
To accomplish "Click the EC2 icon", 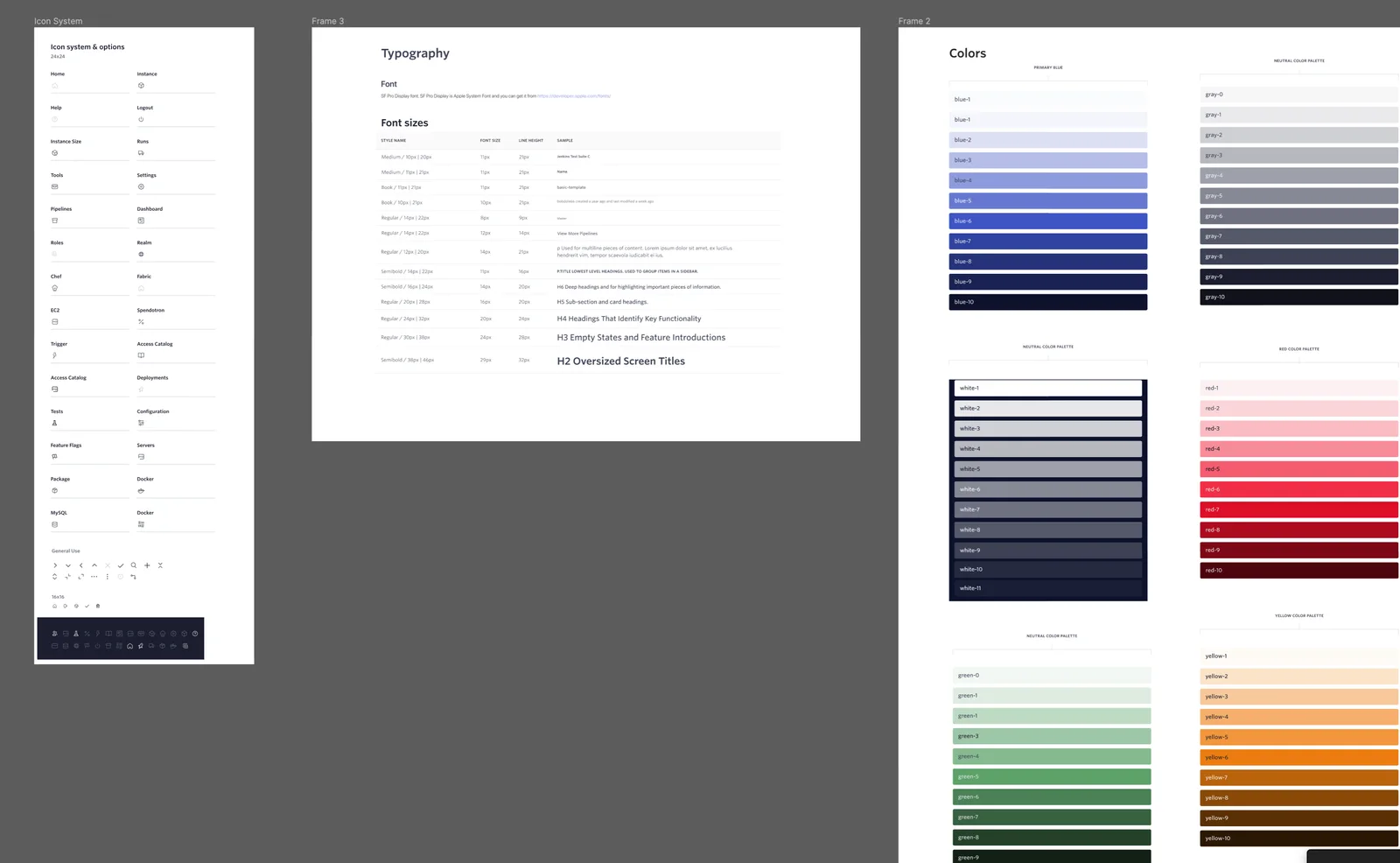I will point(54,322).
